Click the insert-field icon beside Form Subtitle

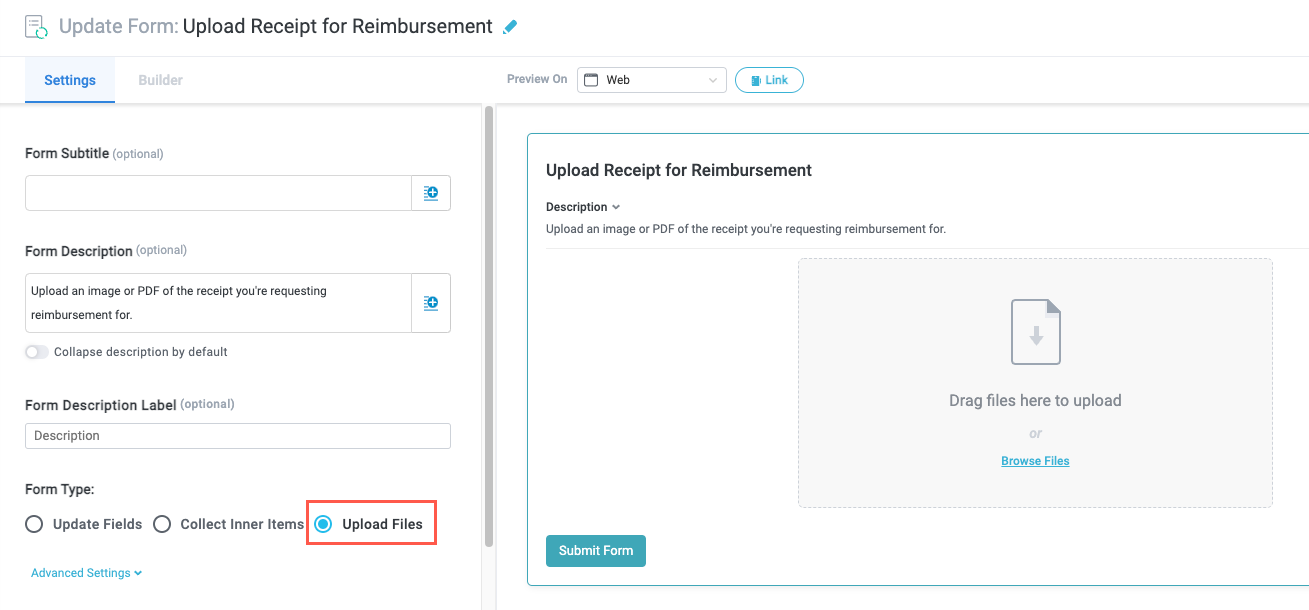coord(431,193)
